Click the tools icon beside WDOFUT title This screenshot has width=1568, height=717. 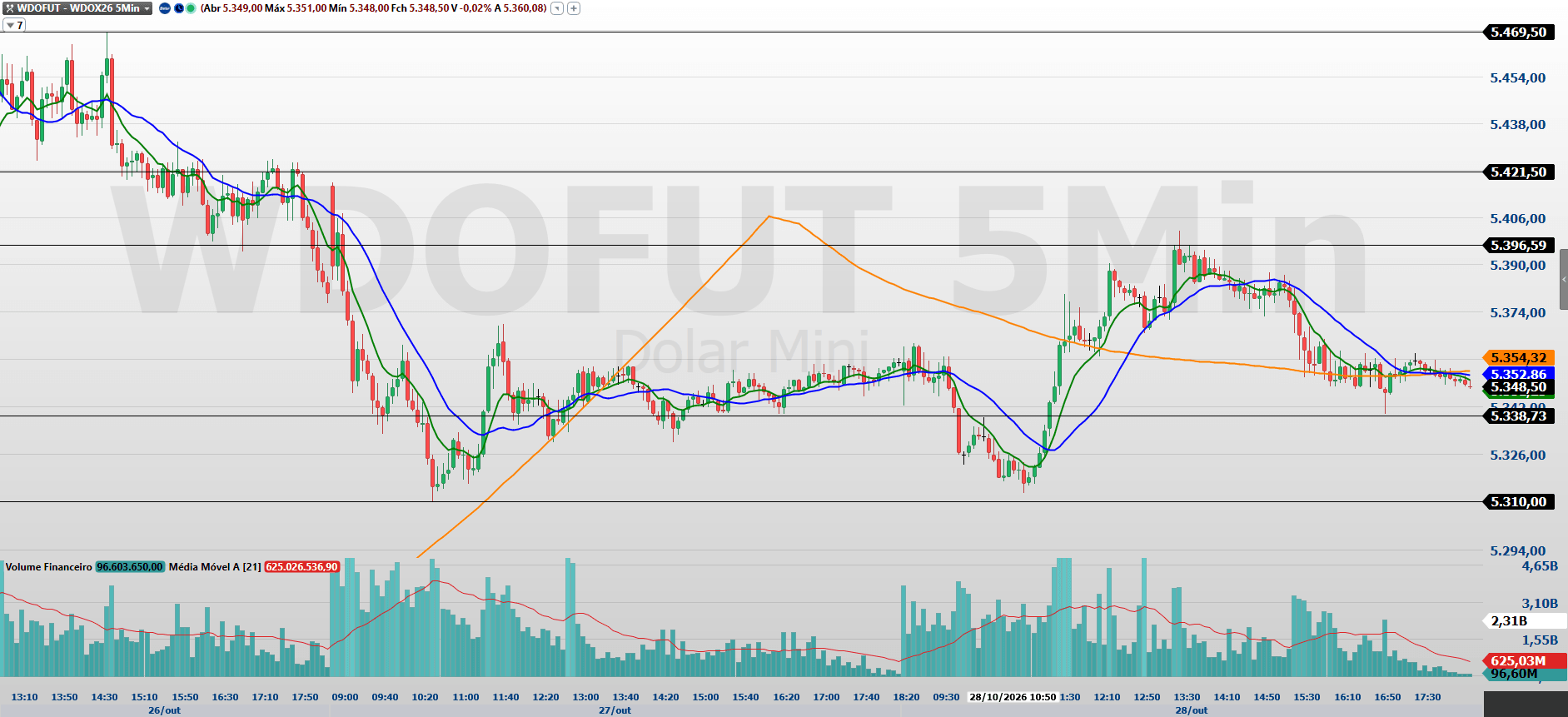click(x=10, y=8)
